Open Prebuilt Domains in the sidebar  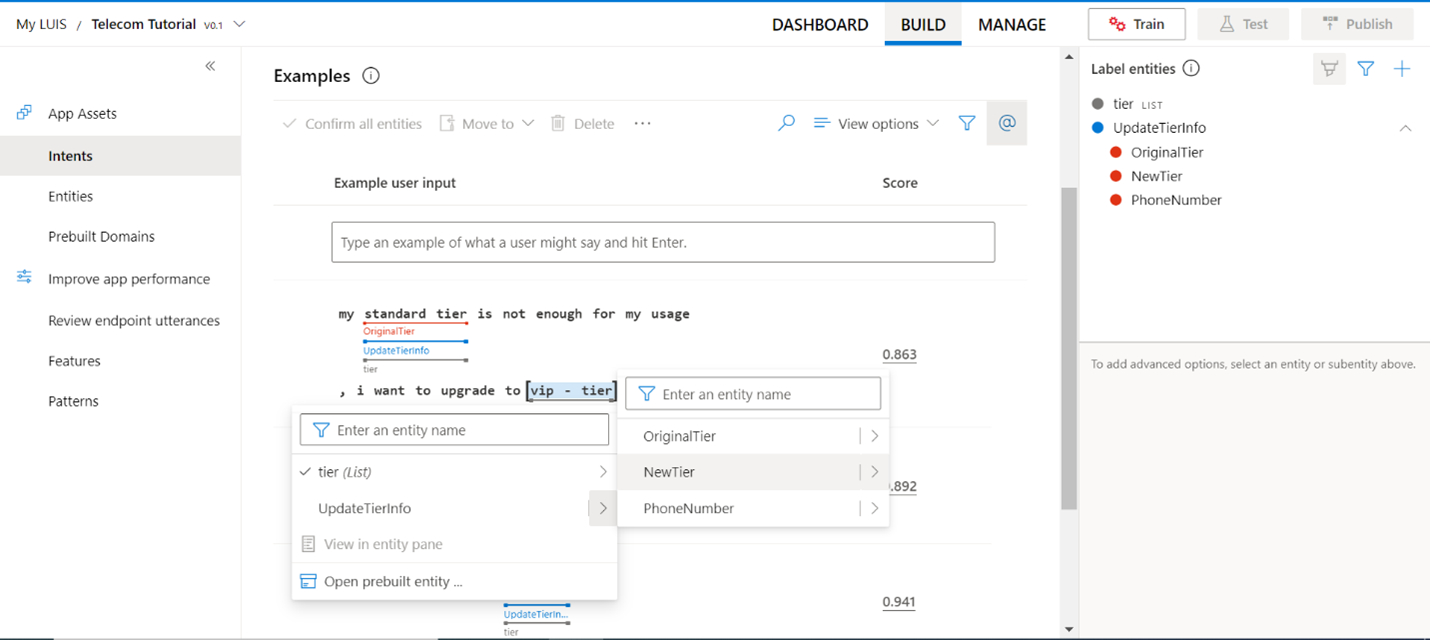pyautogui.click(x=101, y=236)
